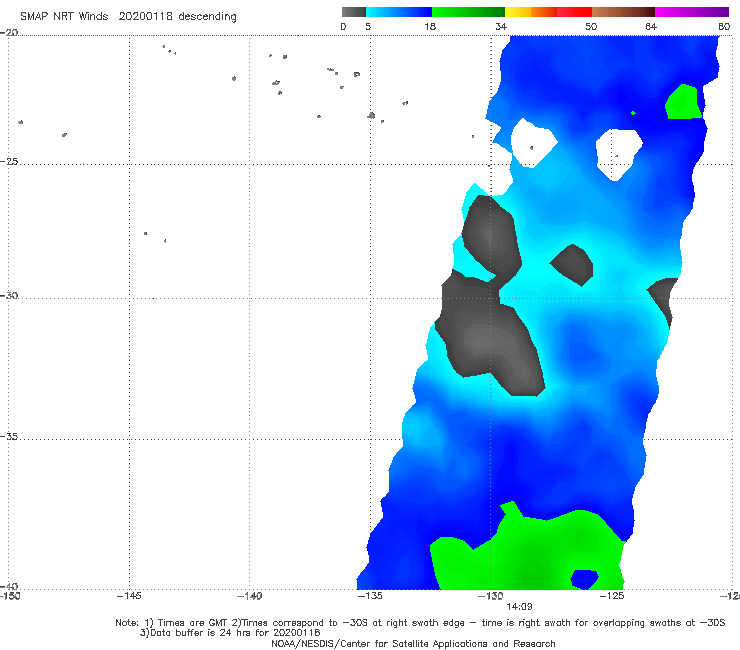Viewport: 740px width, 650px height.
Task: Click the longitude label '-135'
Action: (x=370, y=596)
